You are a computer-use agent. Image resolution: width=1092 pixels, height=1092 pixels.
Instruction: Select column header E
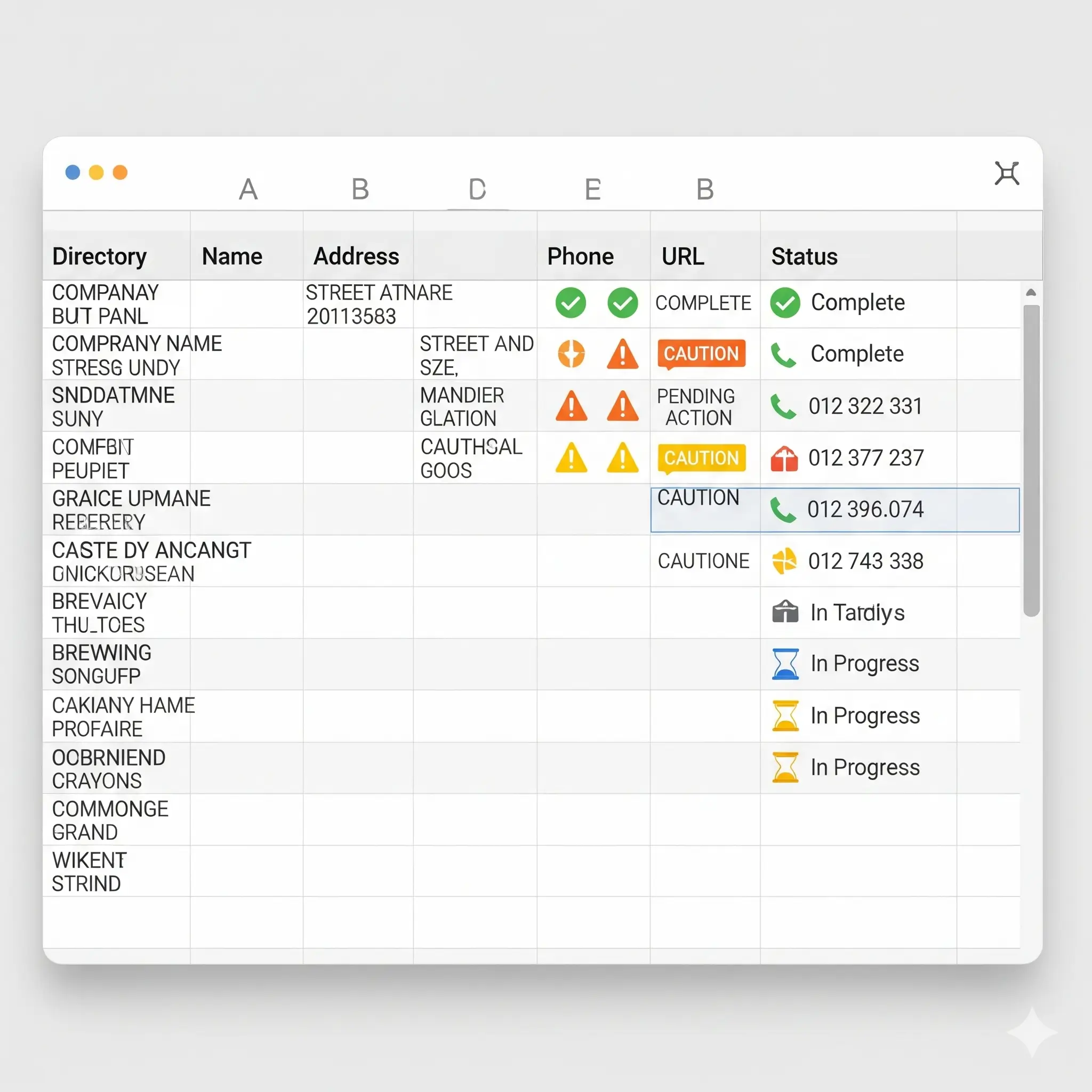click(x=592, y=189)
